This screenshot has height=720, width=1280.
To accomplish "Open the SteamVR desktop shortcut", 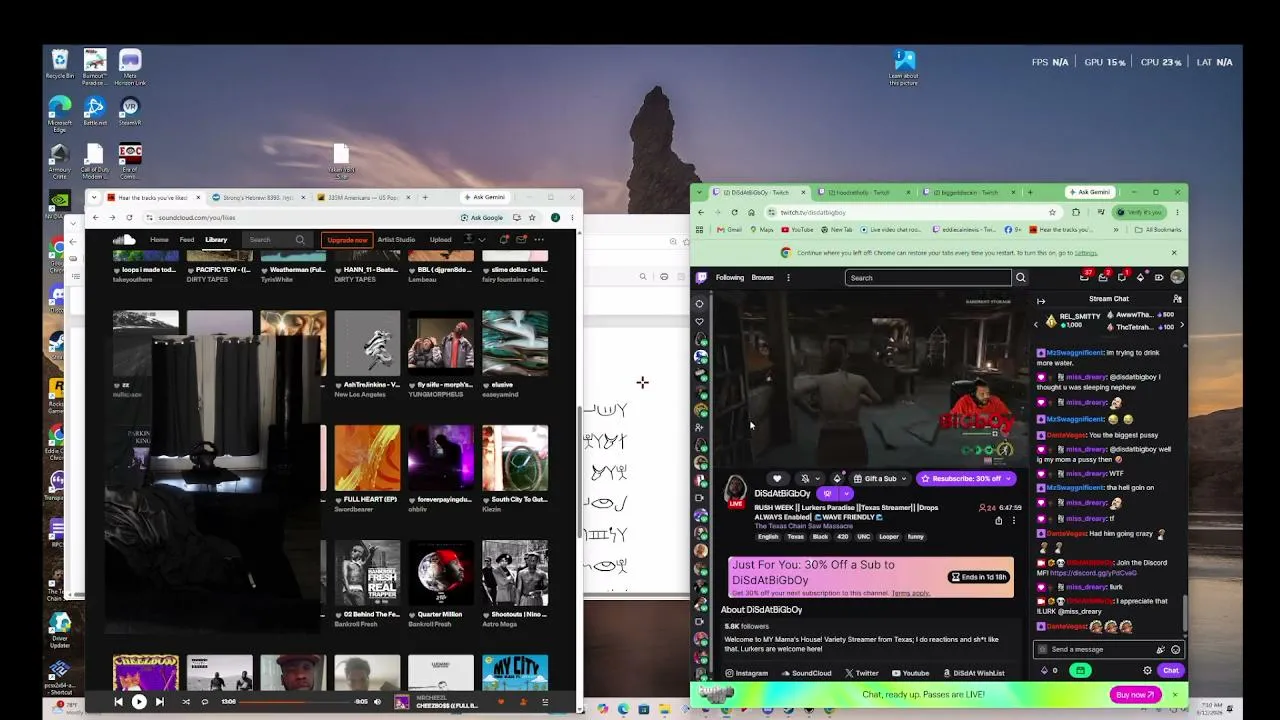I will 129,112.
